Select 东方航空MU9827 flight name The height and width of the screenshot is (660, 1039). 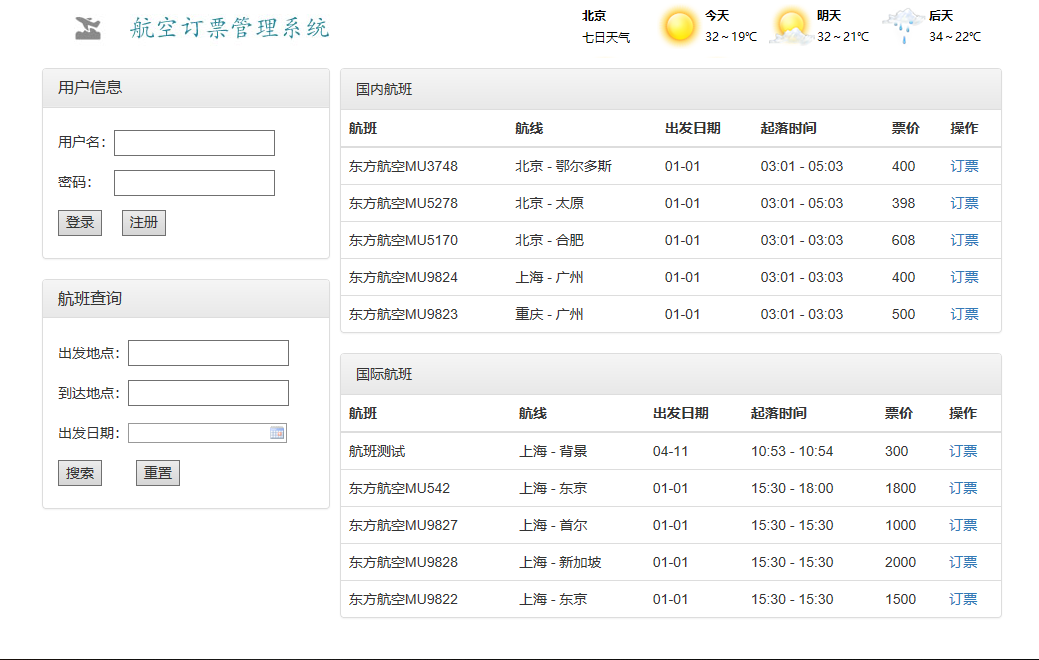click(403, 525)
